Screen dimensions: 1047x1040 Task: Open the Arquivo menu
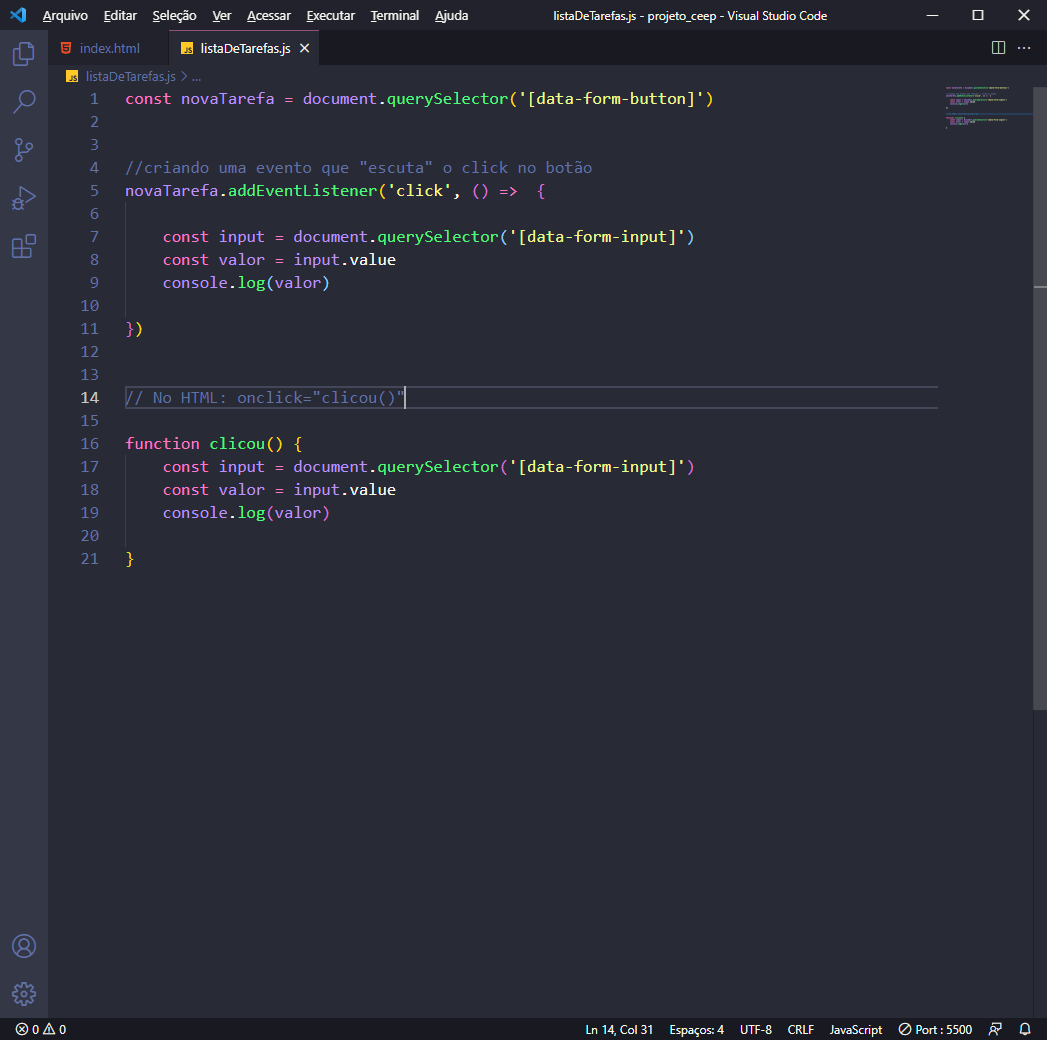(x=65, y=15)
